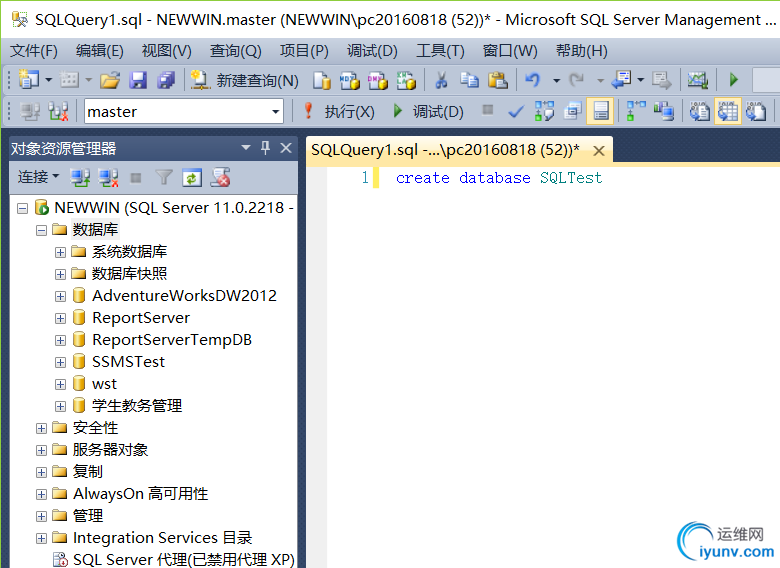780x568 pixels.
Task: Click the XMLA query icon
Action: (406, 80)
